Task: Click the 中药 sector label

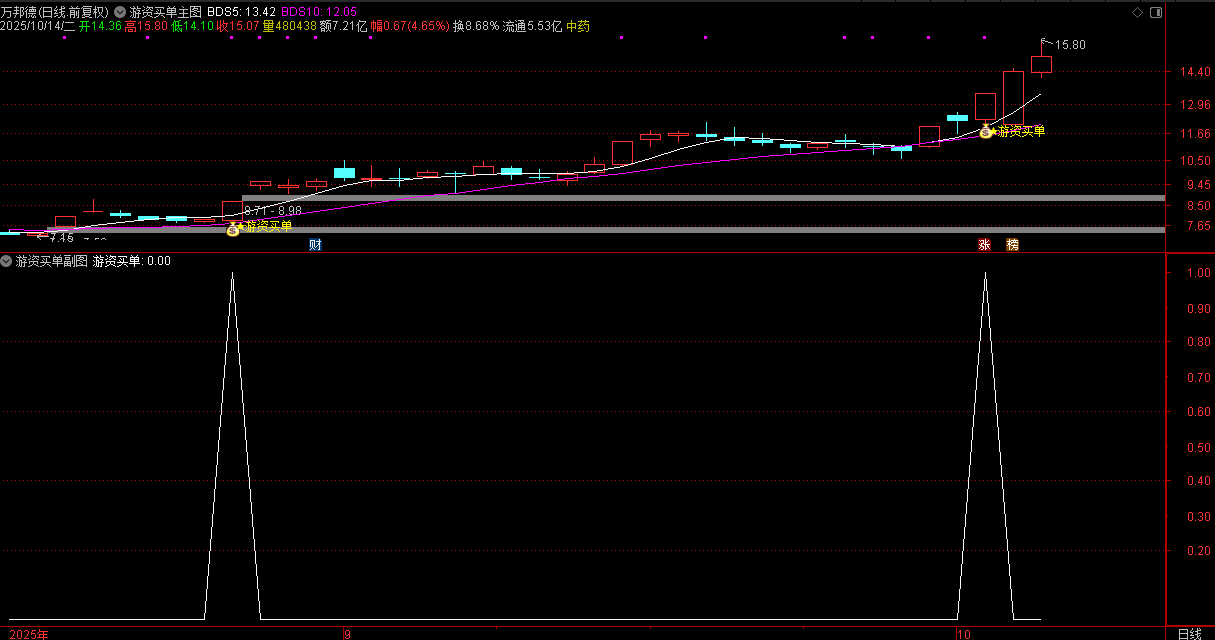Action: 578,27
